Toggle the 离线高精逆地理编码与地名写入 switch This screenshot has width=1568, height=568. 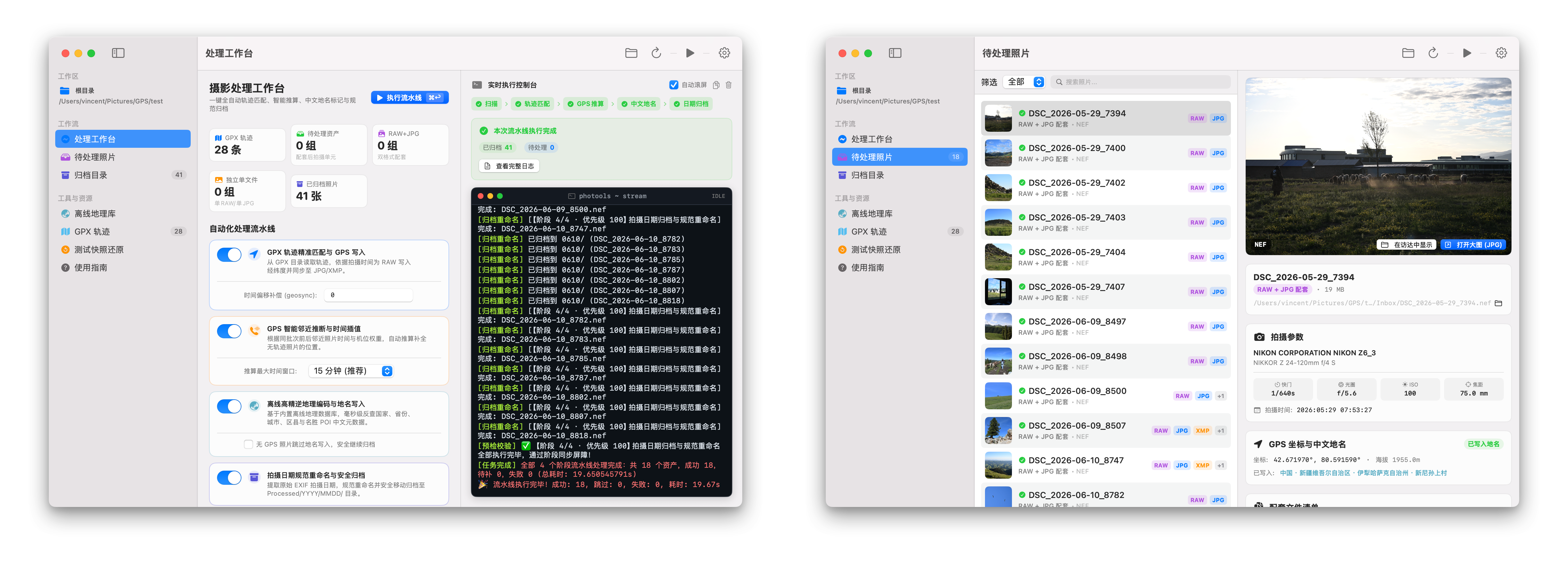pyautogui.click(x=229, y=406)
